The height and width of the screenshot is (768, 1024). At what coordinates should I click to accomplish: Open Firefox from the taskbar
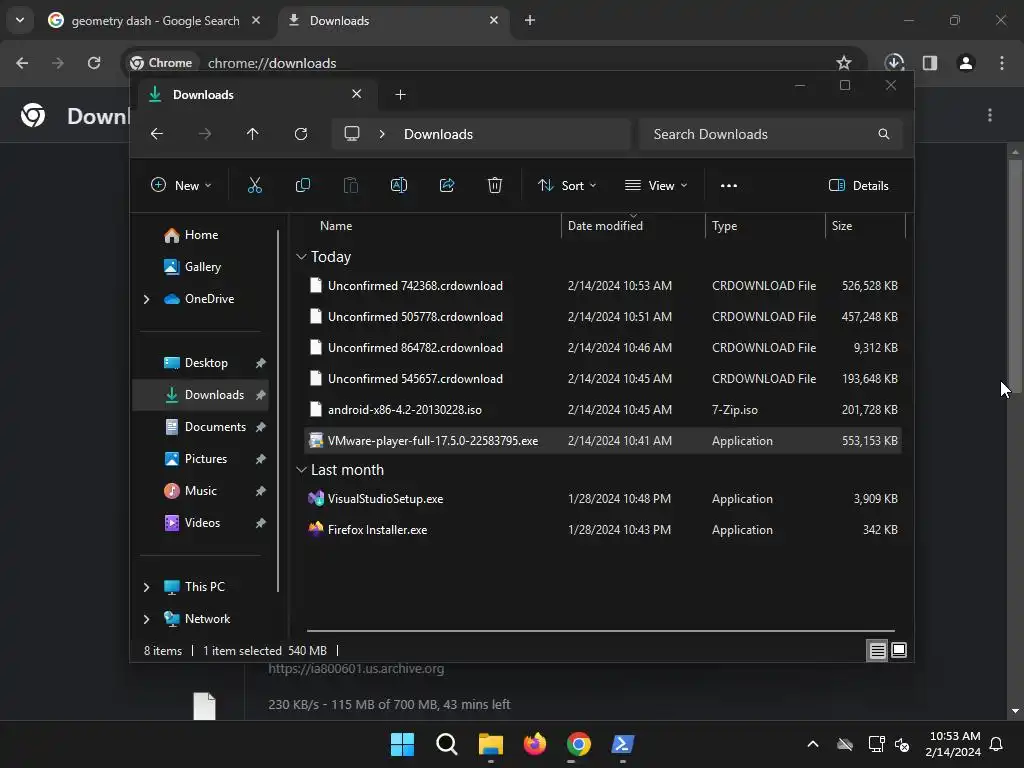(x=535, y=744)
